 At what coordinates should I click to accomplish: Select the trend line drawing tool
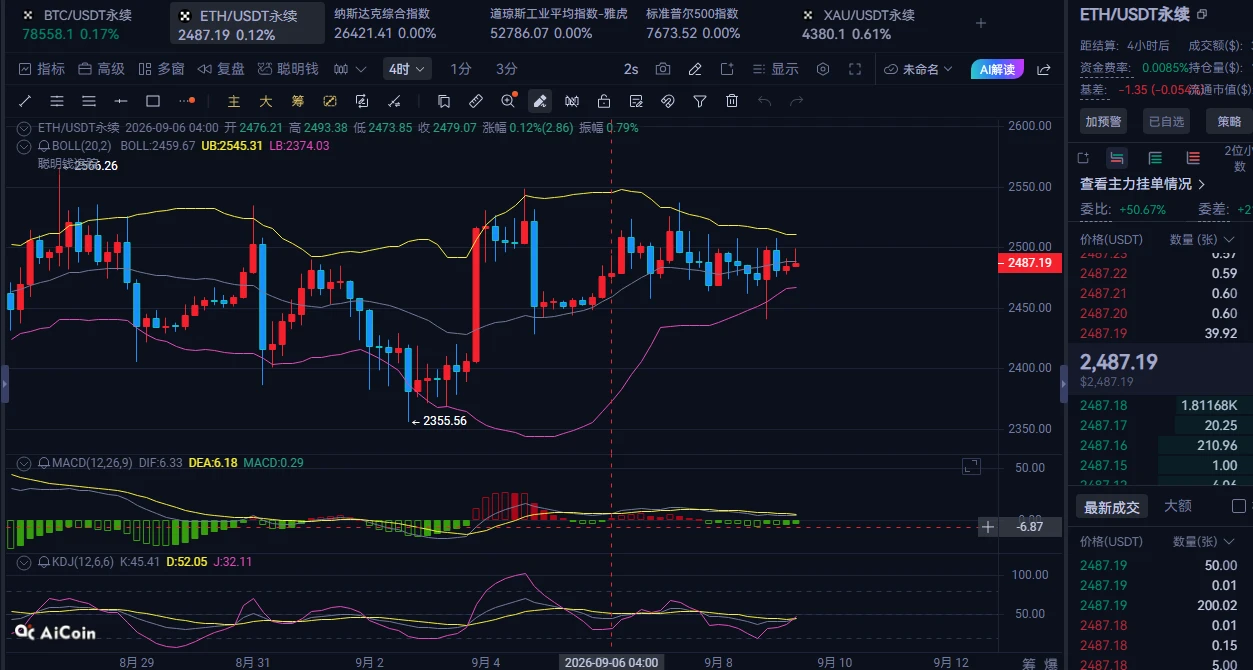point(25,101)
